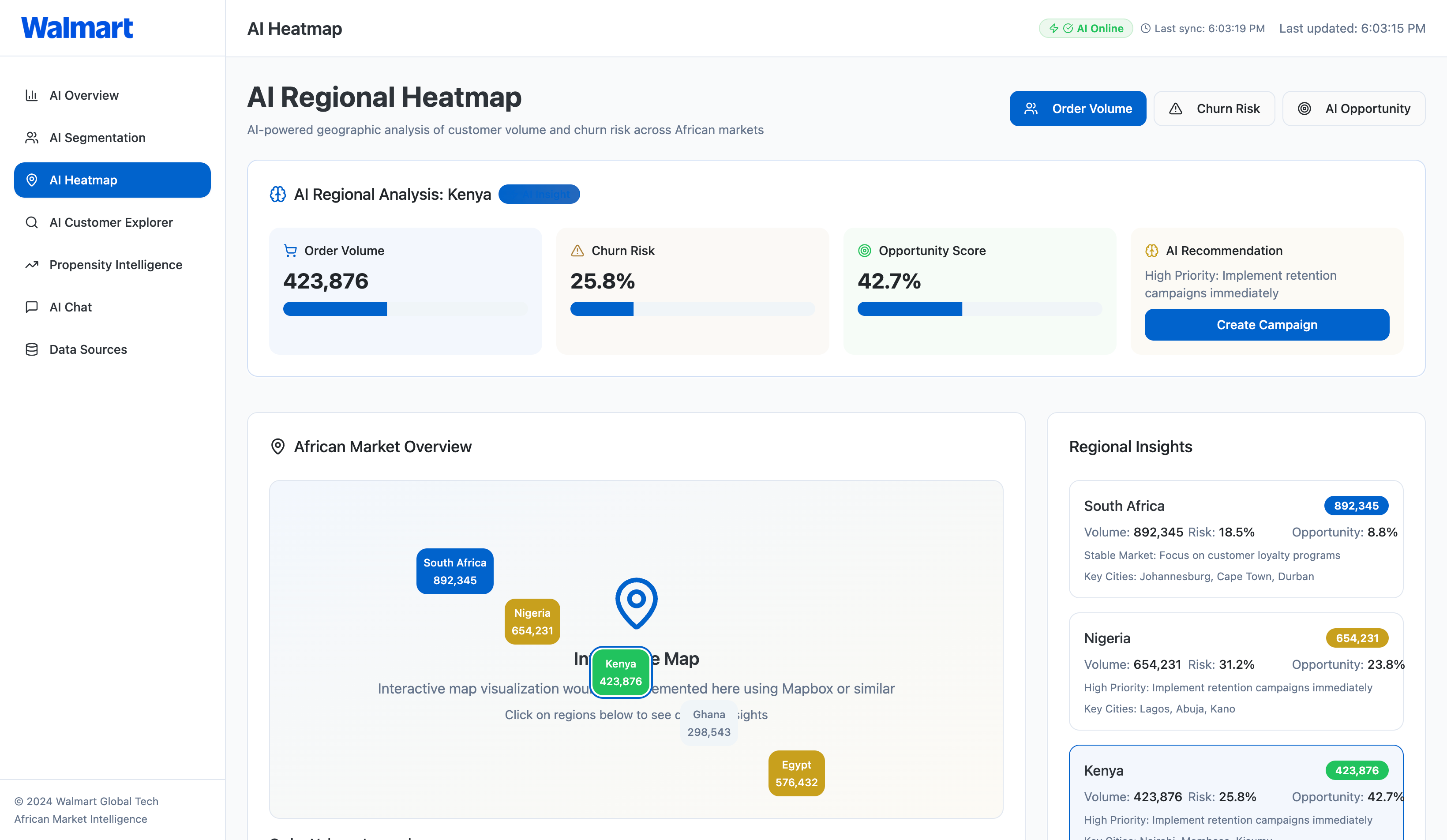Click the 654,231 badge in Nigeria card
Screen dimensions: 1447x840
pyautogui.click(x=1357, y=638)
